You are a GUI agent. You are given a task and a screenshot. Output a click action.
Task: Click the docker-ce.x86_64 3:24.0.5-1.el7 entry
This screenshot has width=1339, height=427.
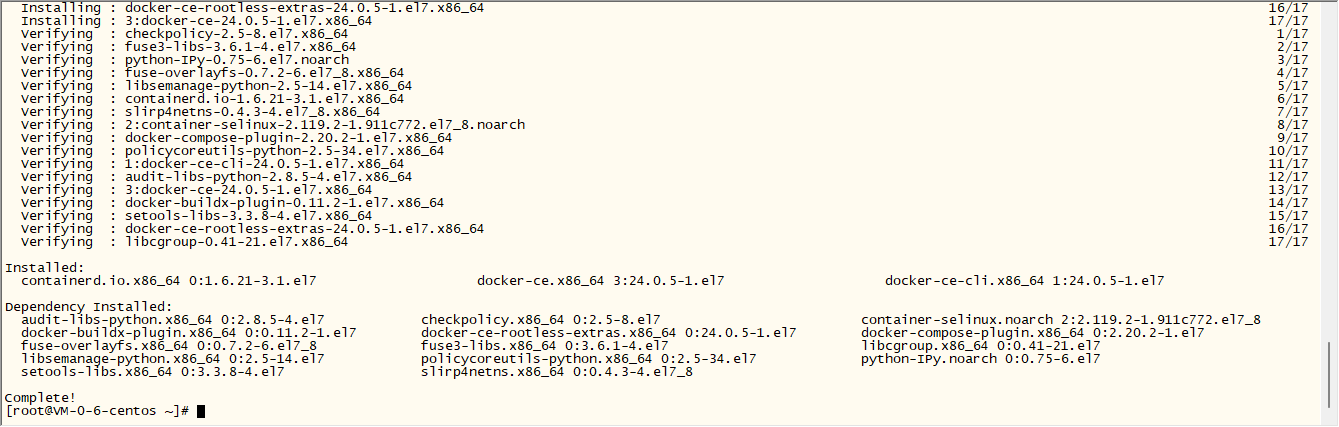point(601,281)
